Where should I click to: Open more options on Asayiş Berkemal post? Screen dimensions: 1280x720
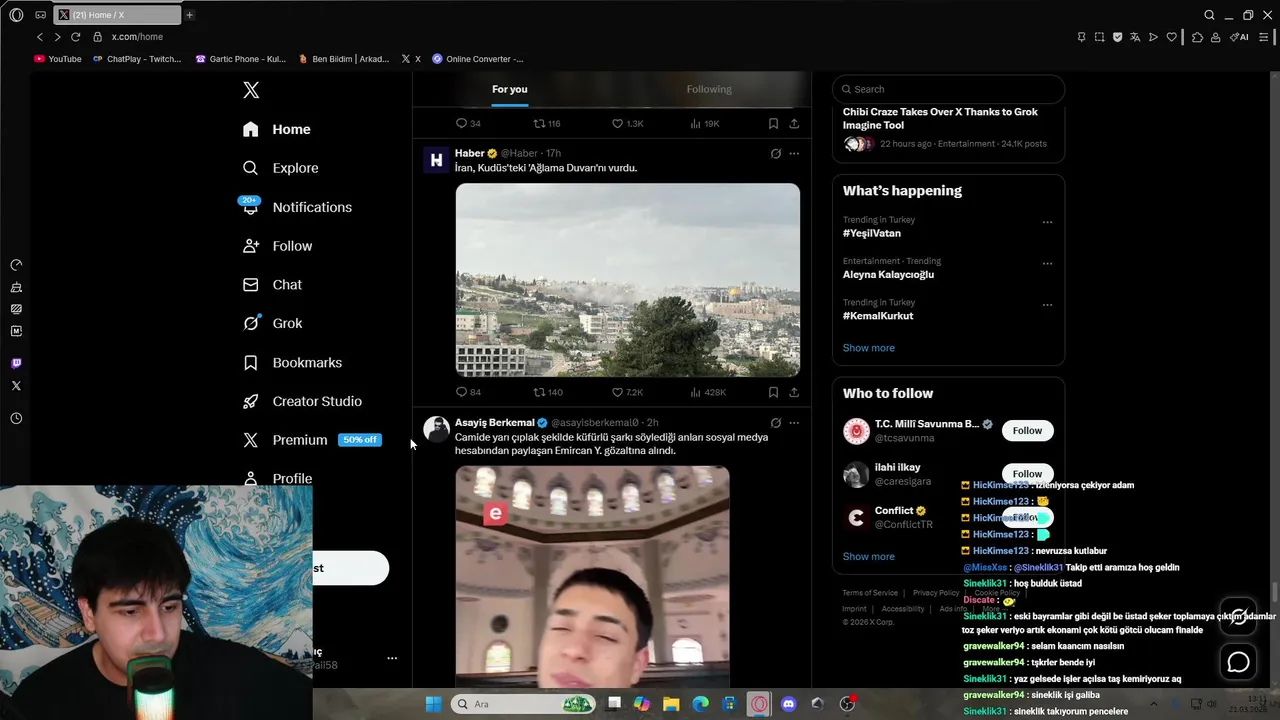click(x=794, y=423)
